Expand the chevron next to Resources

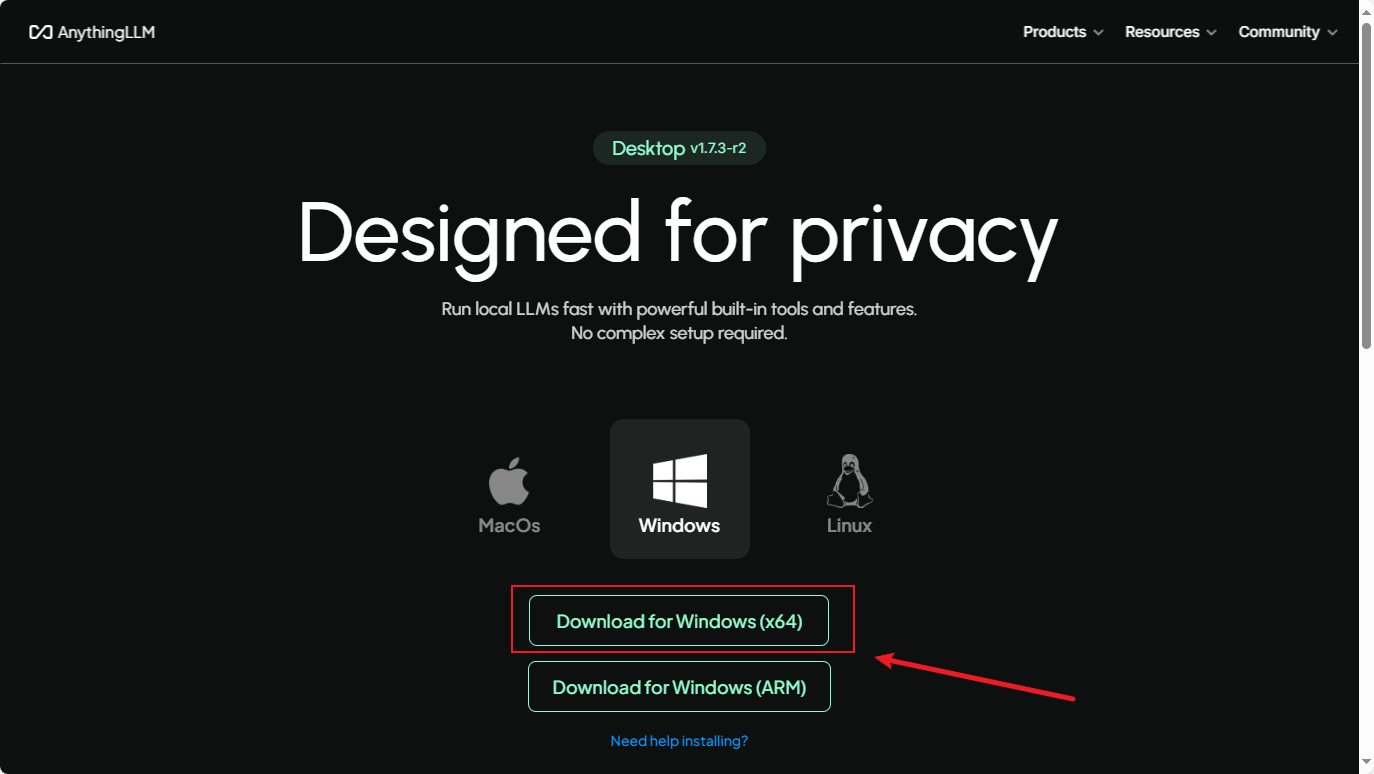coord(1212,33)
